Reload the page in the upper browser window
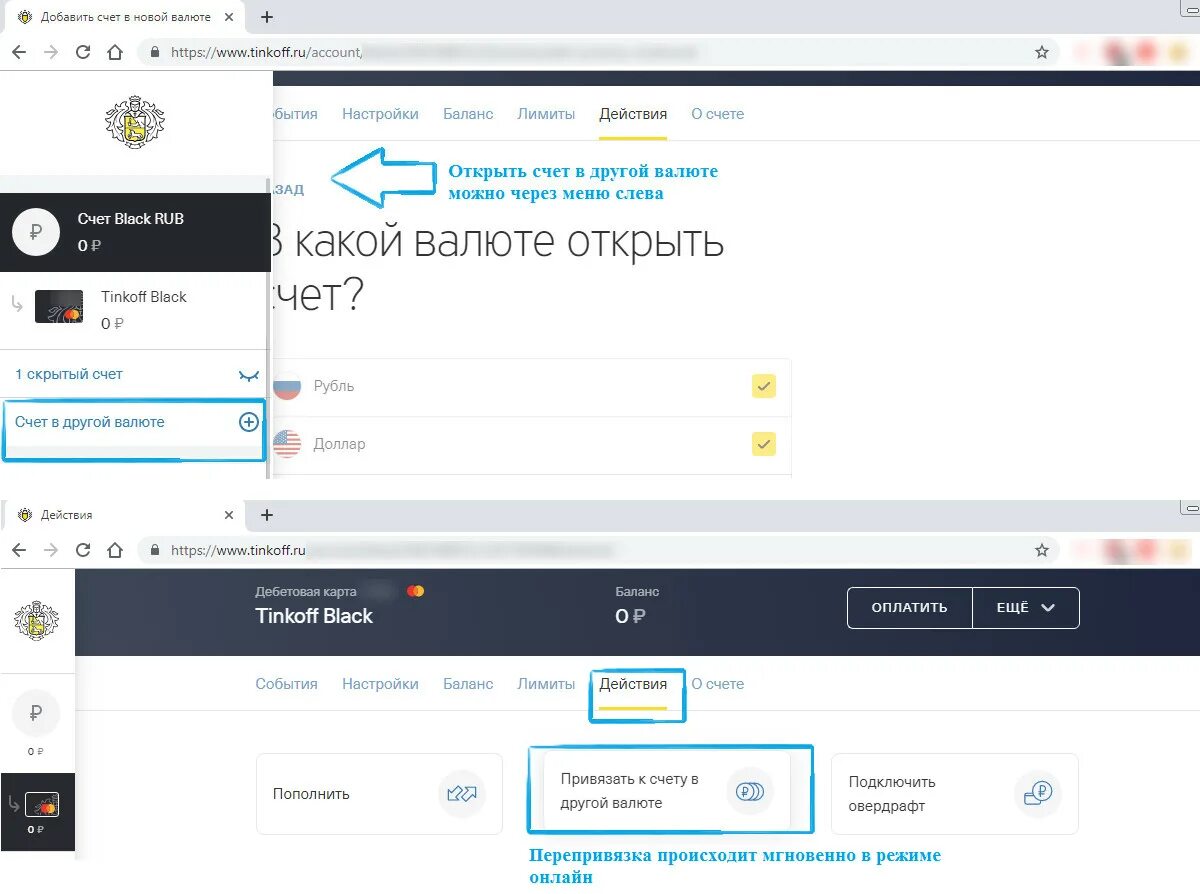1200x894 pixels. pos(83,52)
